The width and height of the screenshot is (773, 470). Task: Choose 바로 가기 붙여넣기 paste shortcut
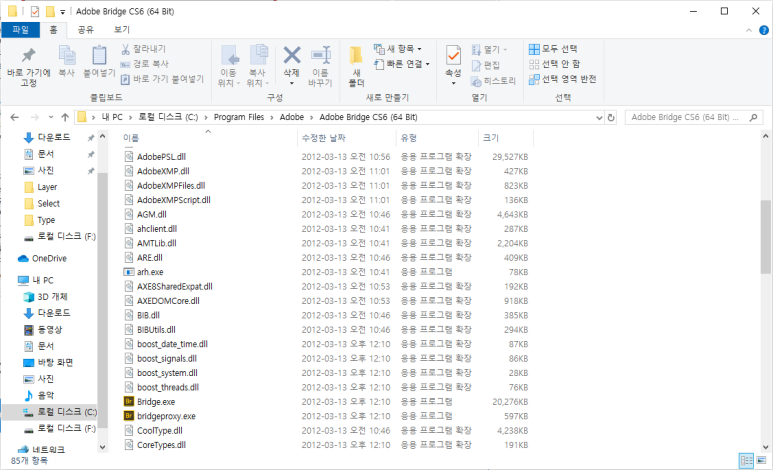162,78
